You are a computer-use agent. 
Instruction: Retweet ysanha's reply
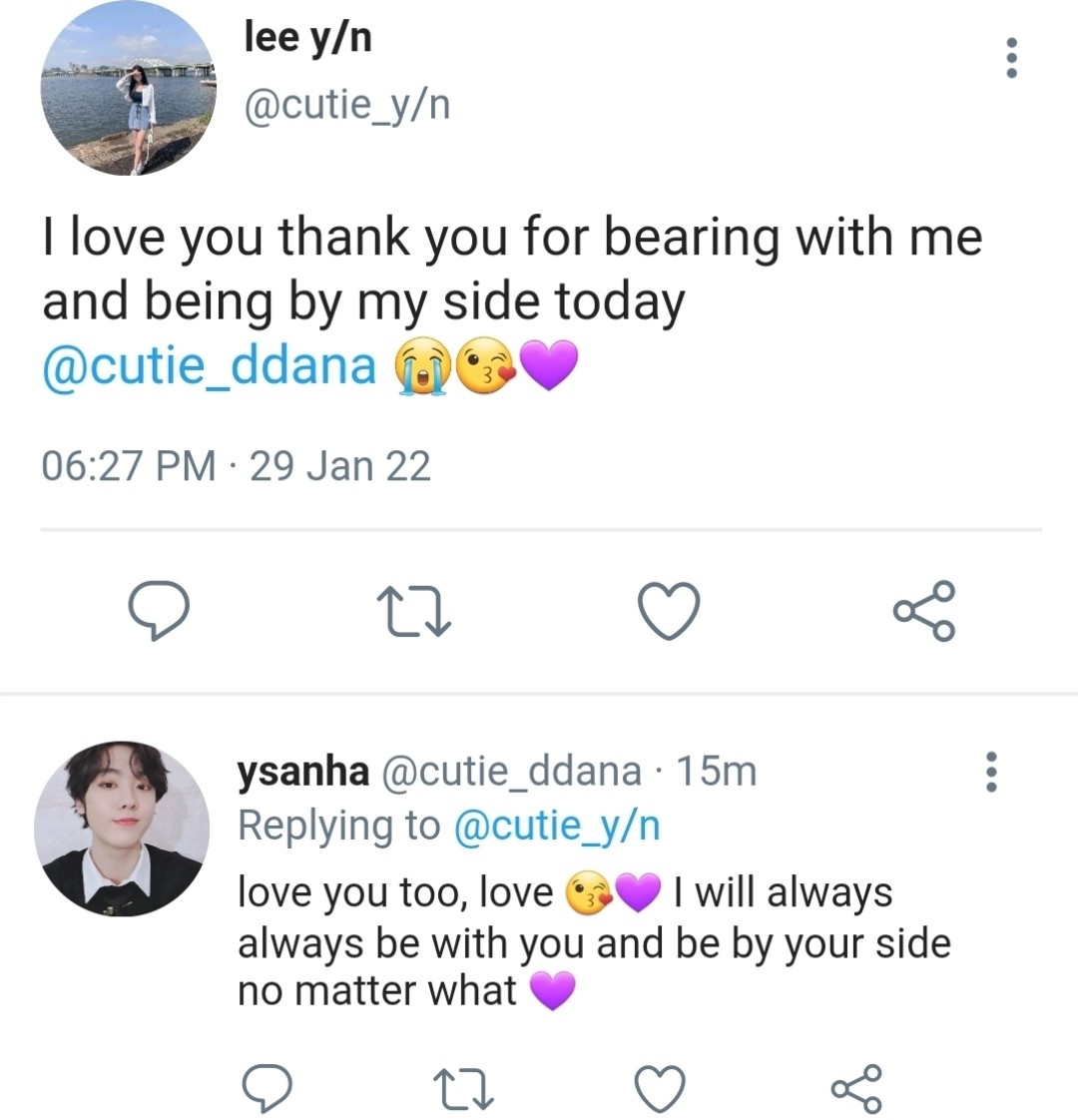pos(466,1088)
